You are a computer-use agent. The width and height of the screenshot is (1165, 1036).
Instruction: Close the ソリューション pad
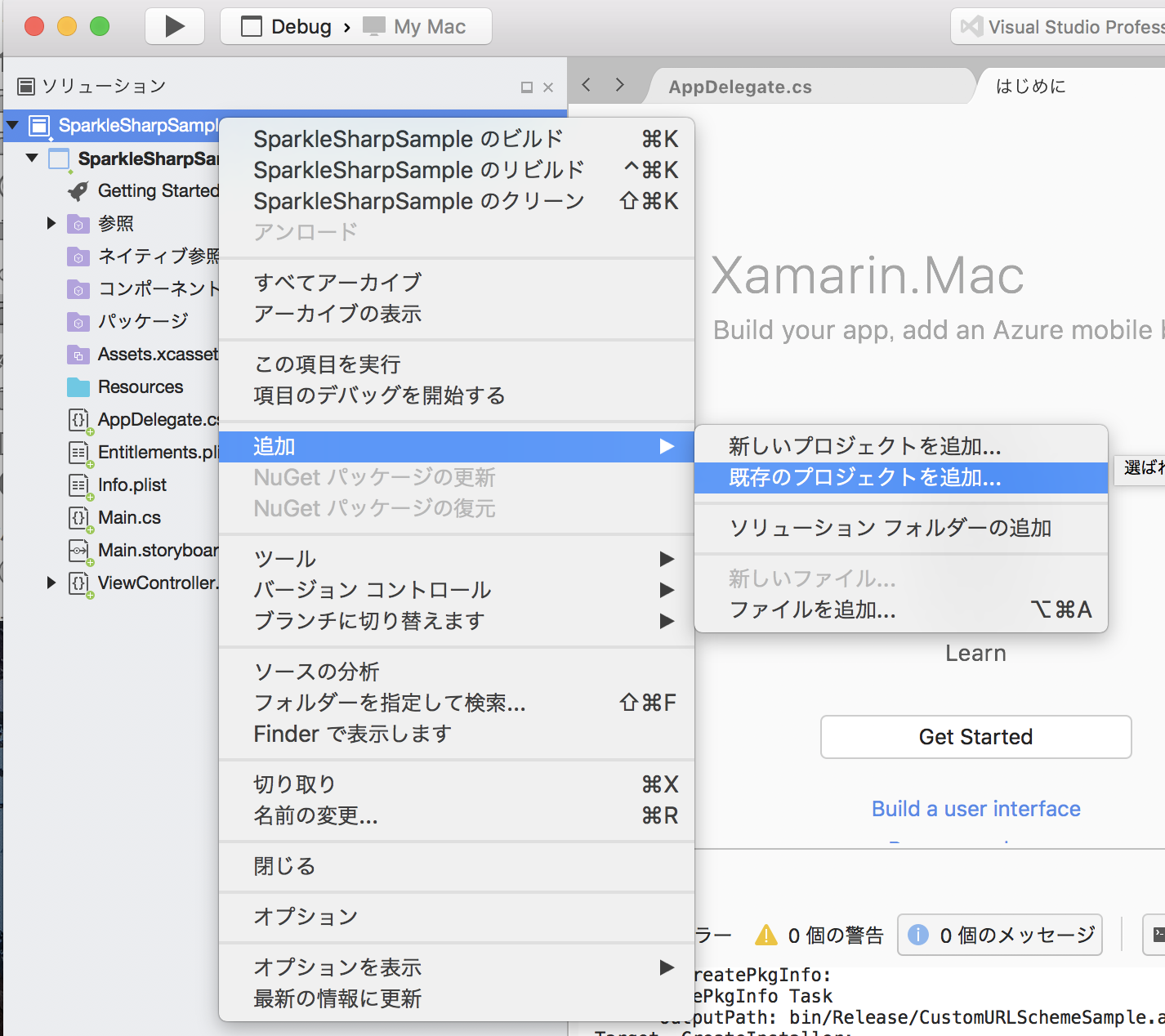(548, 87)
